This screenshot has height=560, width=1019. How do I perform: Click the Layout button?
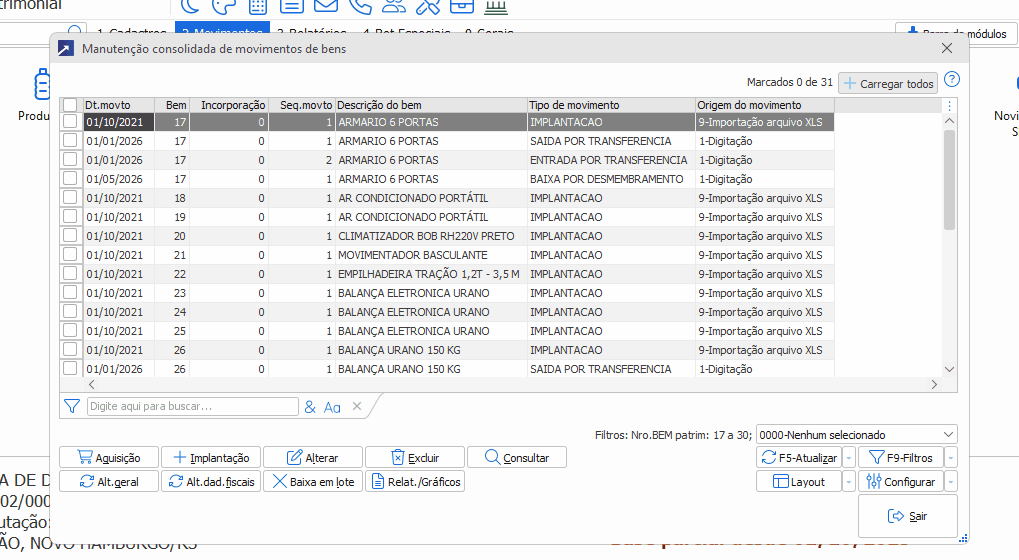pyautogui.click(x=799, y=481)
